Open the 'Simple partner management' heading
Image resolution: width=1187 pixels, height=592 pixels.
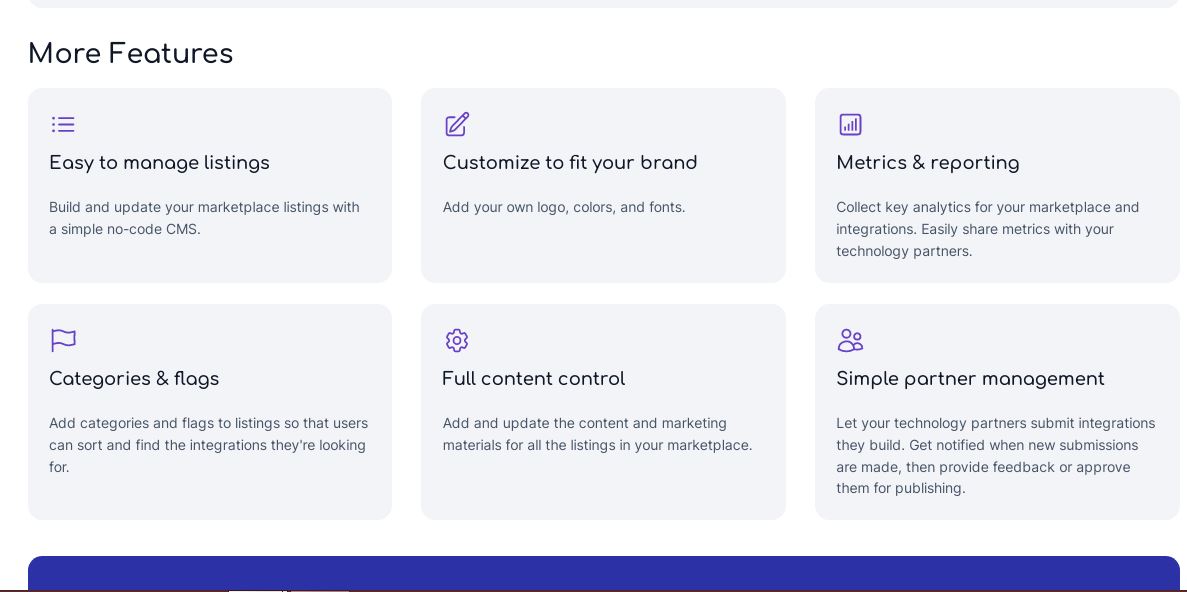(x=970, y=379)
